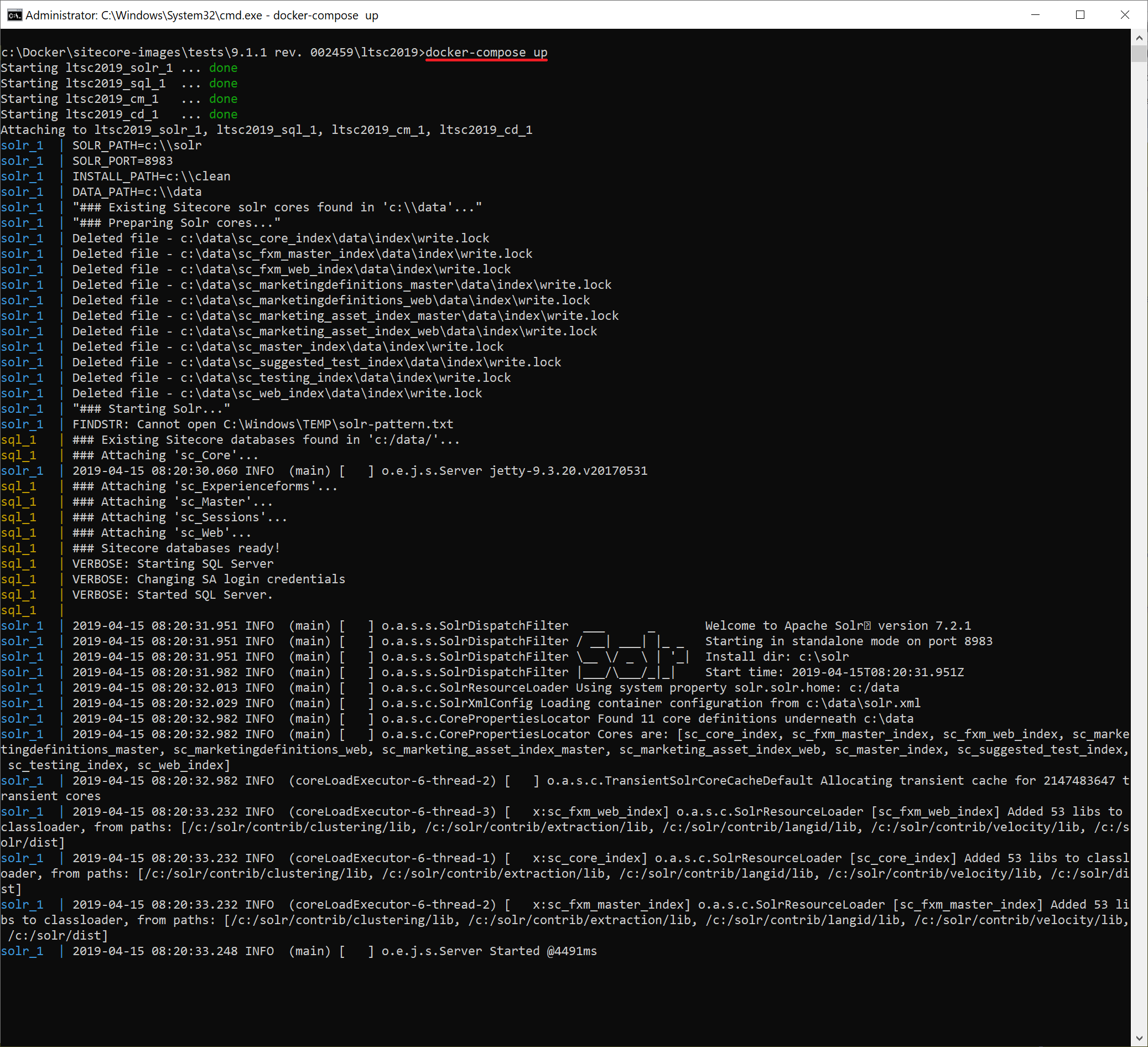Maximize the cmd.exe window

click(x=1079, y=15)
